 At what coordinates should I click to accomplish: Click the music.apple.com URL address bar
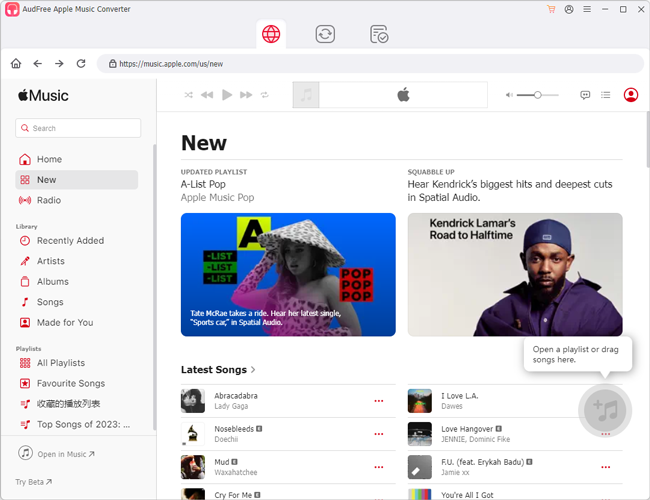pos(370,63)
